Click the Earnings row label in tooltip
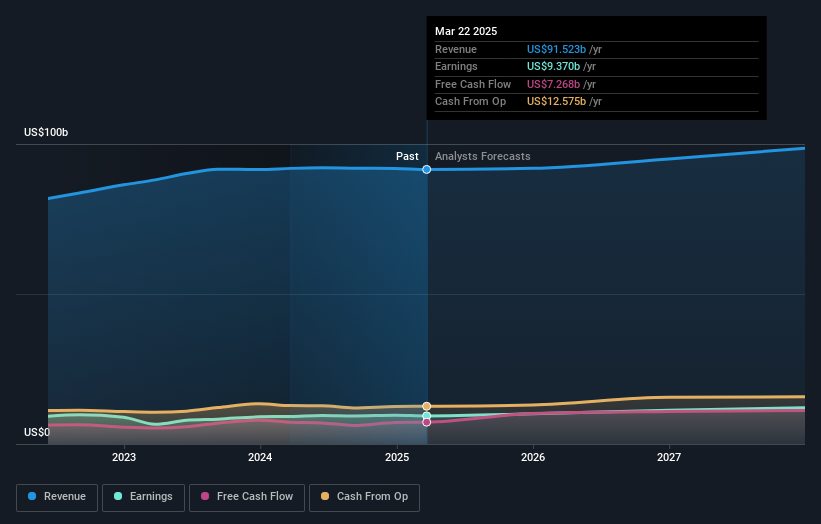The image size is (821, 524). tap(456, 66)
